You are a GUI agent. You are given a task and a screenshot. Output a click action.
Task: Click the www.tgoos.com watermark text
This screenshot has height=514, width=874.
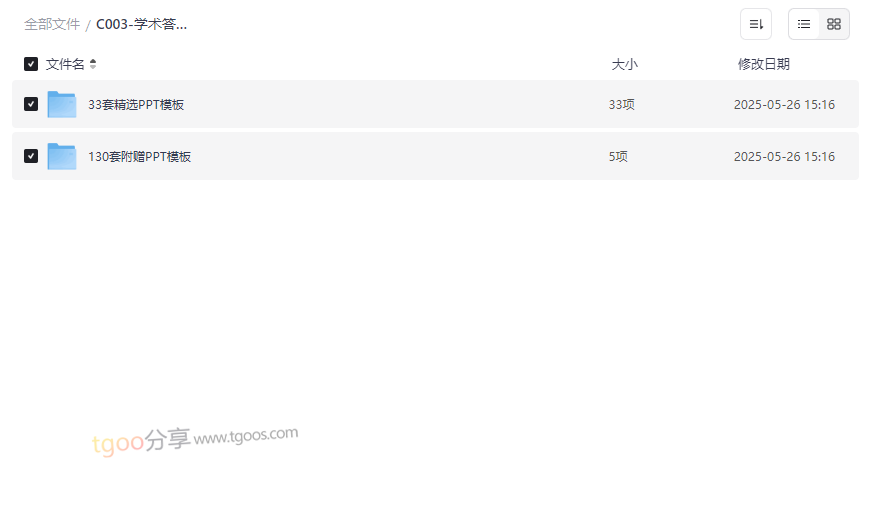[246, 435]
